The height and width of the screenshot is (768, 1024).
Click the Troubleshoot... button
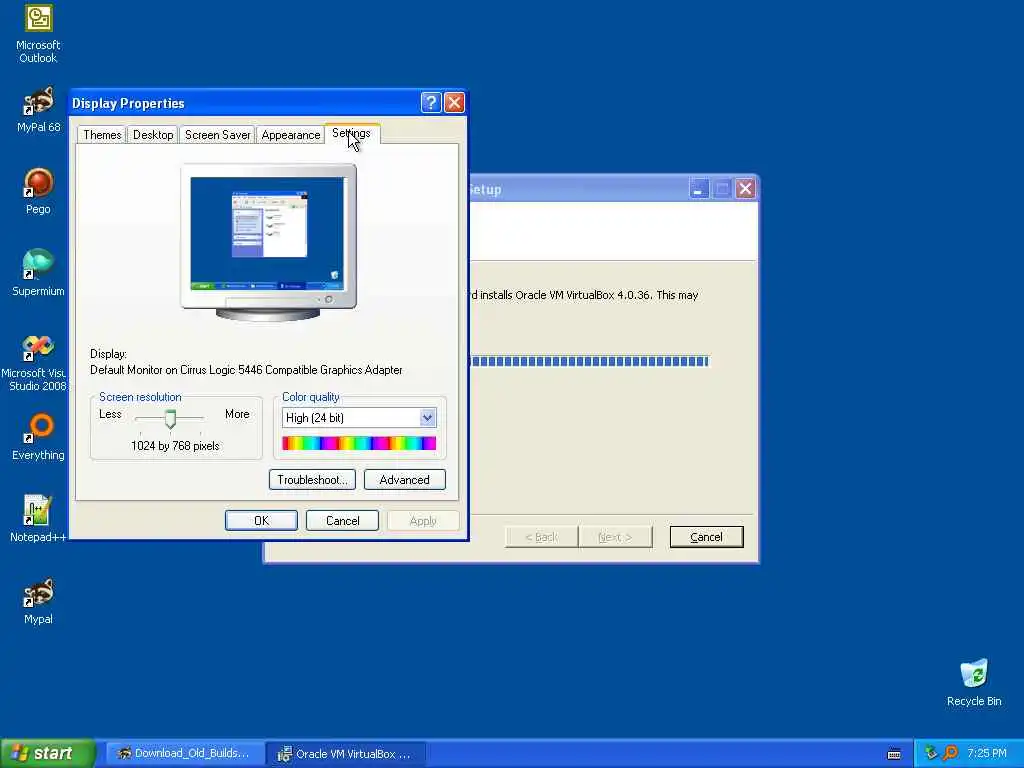click(312, 480)
